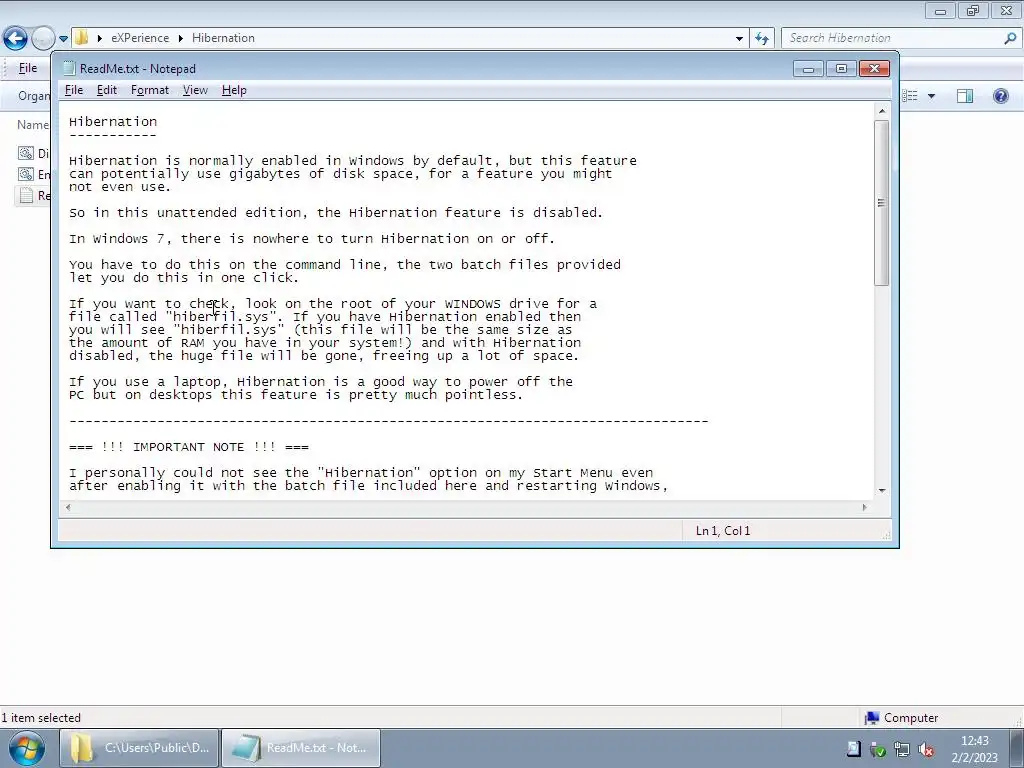The image size is (1024, 768).
Task: Click Notepad horizontal scroll right arrow
Action: pos(865,507)
